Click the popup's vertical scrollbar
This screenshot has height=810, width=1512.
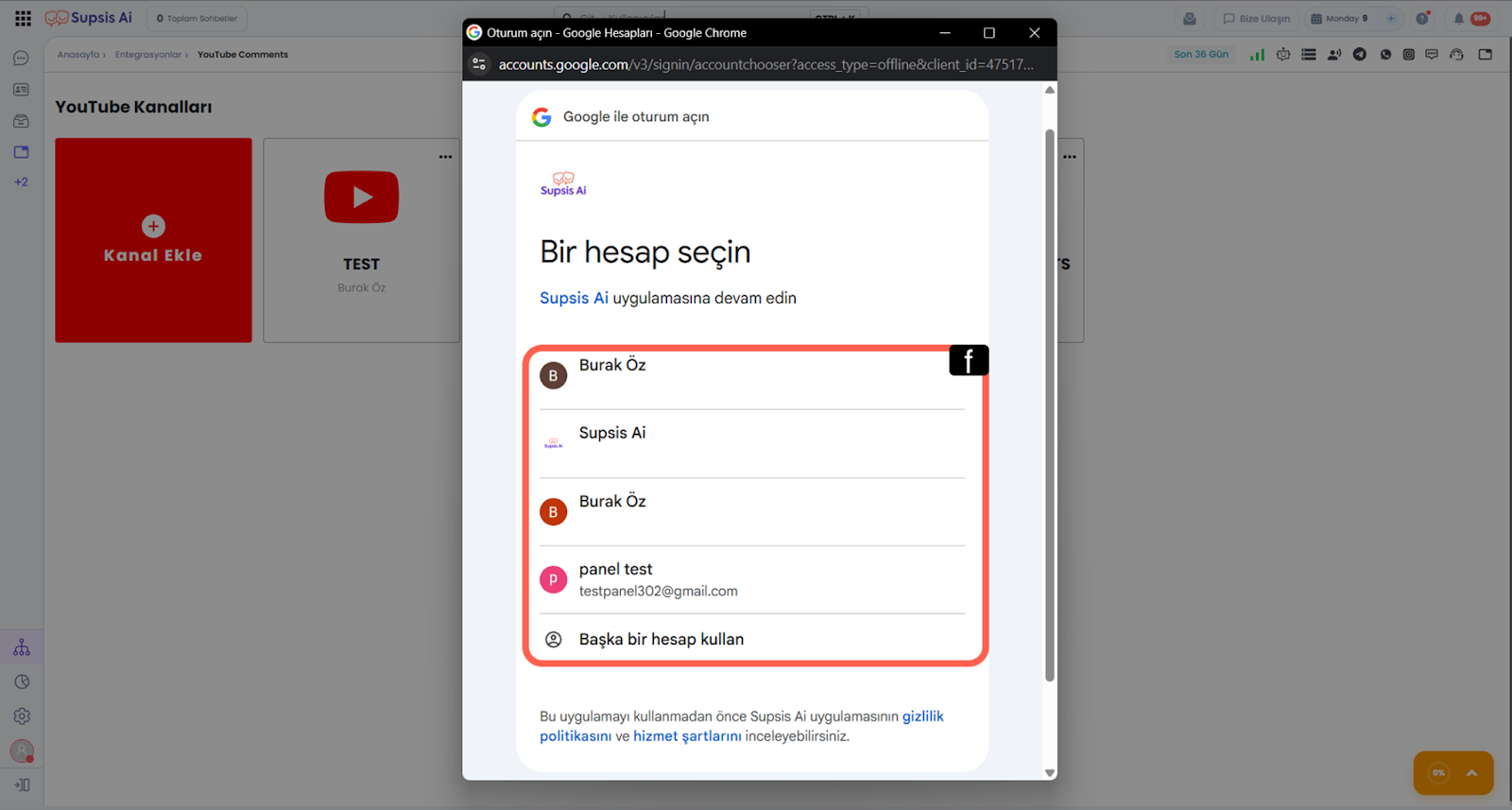pyautogui.click(x=1049, y=406)
